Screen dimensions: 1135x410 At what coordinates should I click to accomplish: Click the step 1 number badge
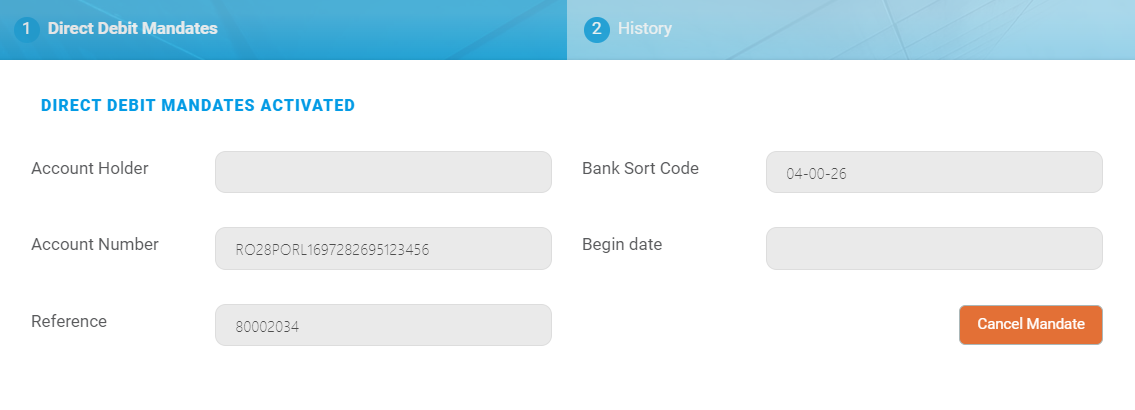point(26,29)
